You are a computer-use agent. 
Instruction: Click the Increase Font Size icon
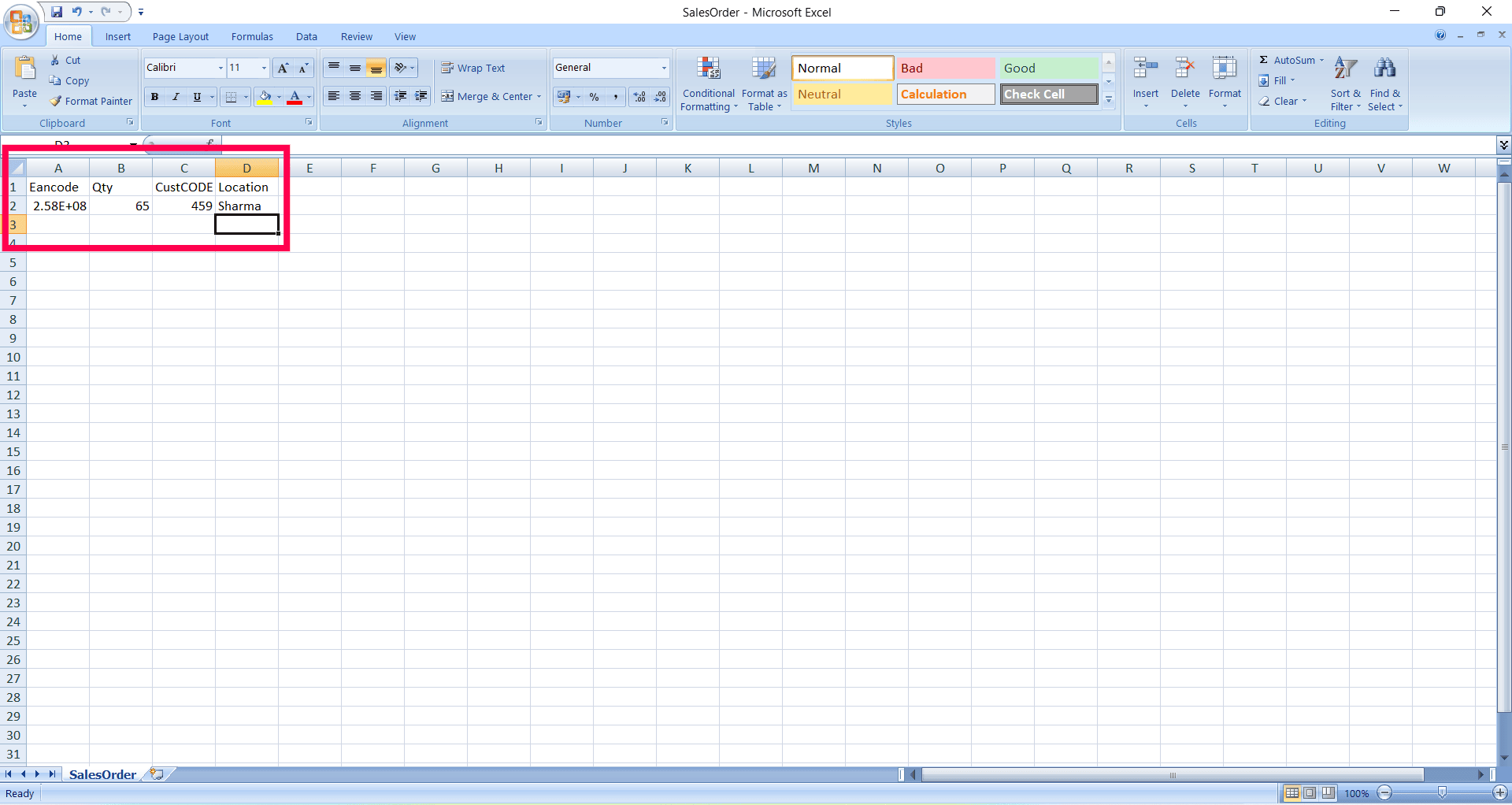[283, 68]
